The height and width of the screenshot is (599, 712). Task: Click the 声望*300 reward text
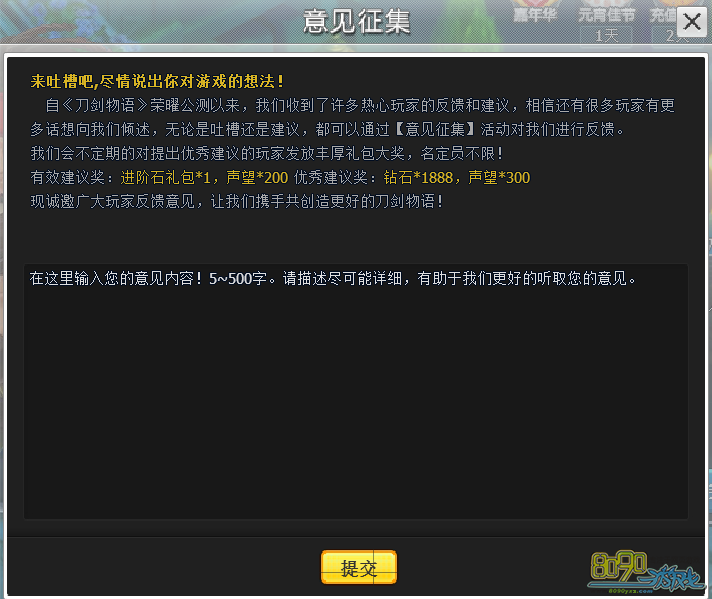(499, 178)
